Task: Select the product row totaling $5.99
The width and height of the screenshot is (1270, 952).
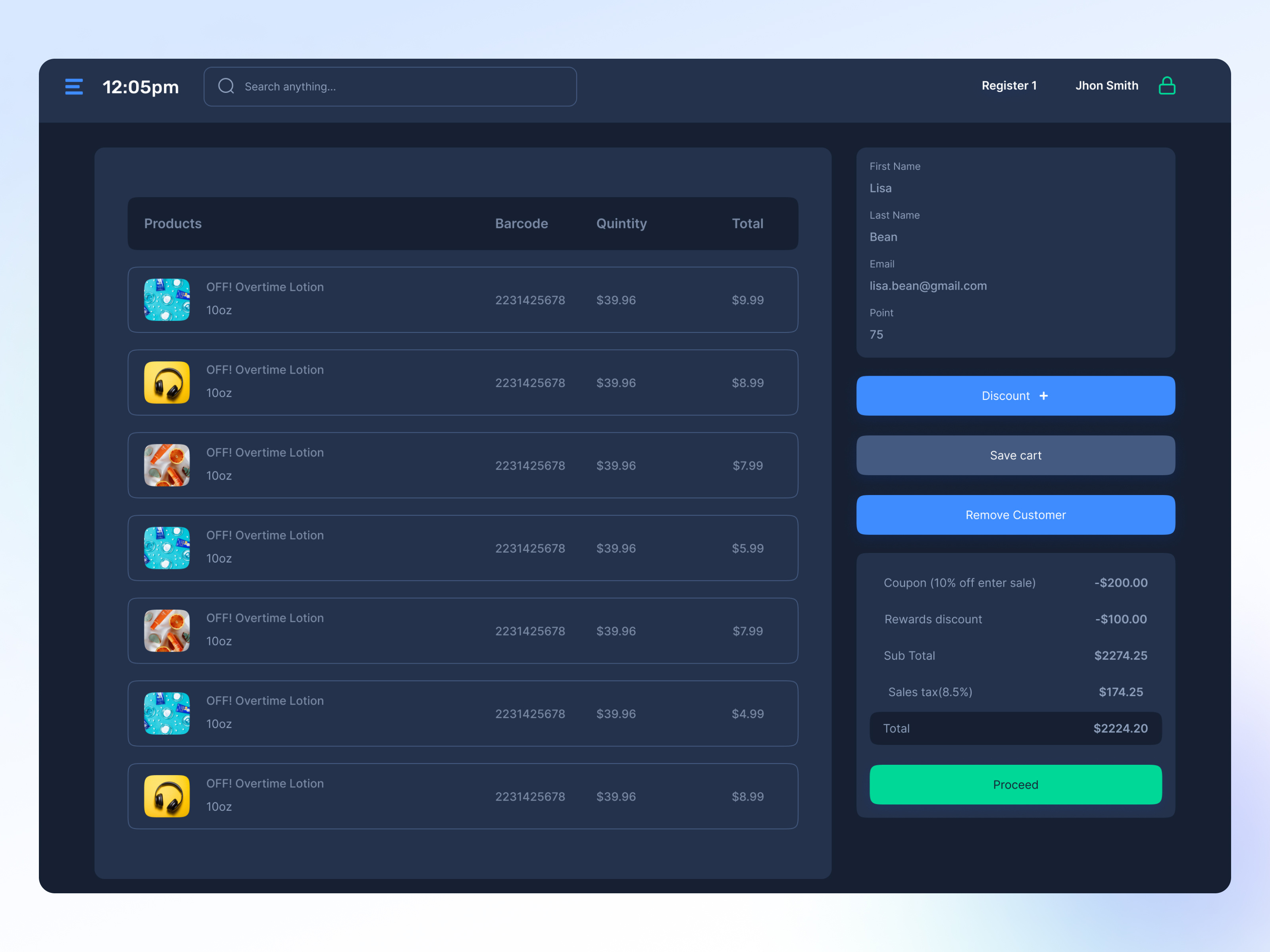Action: [x=462, y=548]
